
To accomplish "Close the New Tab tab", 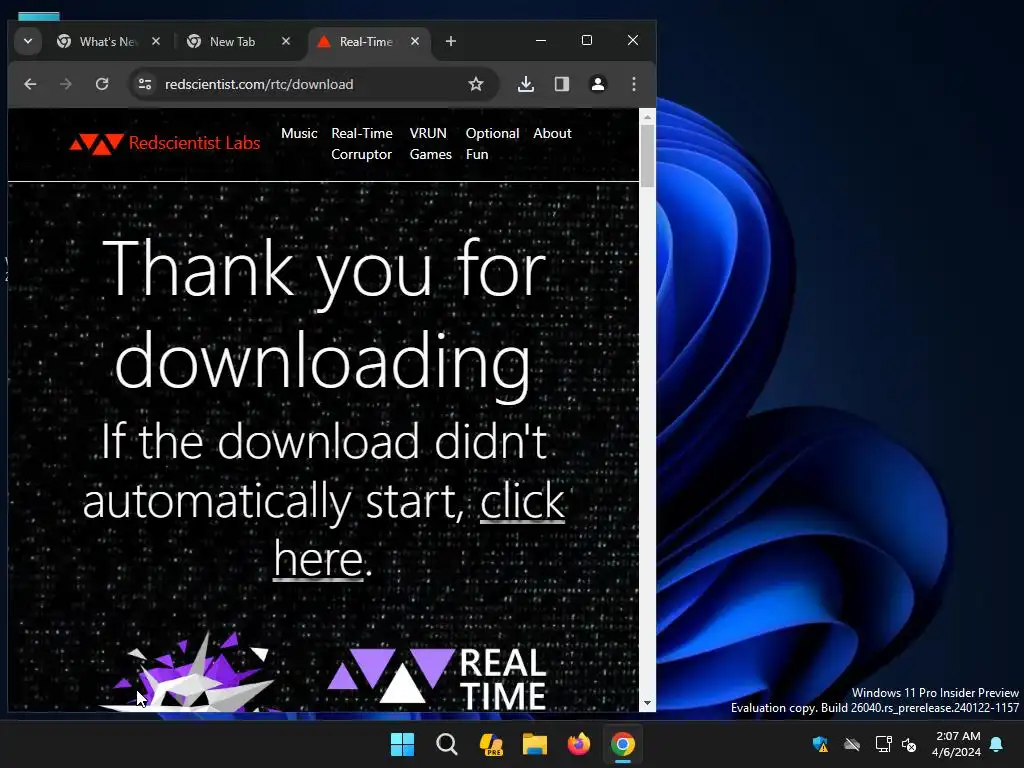I will click(286, 41).
